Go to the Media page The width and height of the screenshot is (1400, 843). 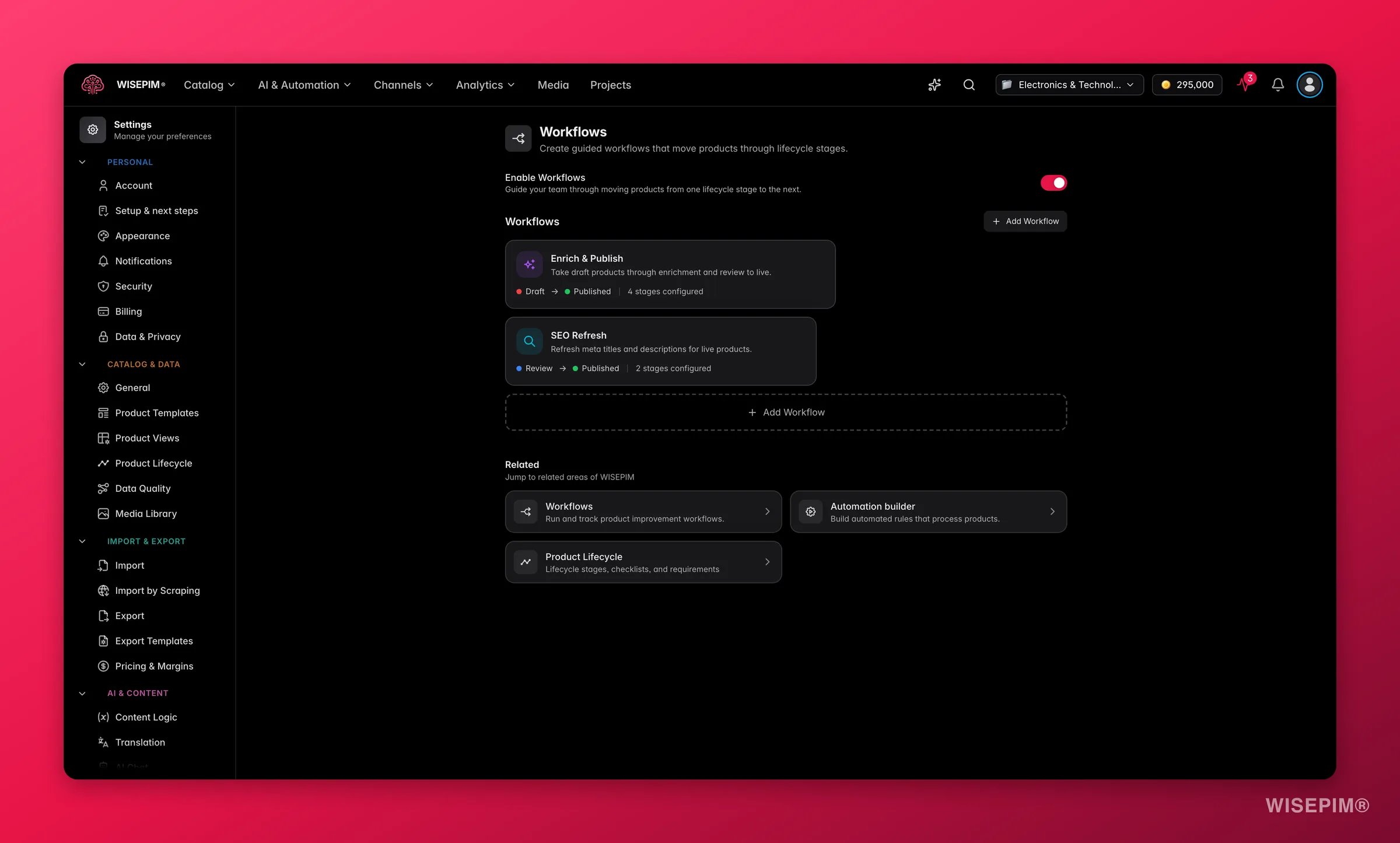[553, 85]
